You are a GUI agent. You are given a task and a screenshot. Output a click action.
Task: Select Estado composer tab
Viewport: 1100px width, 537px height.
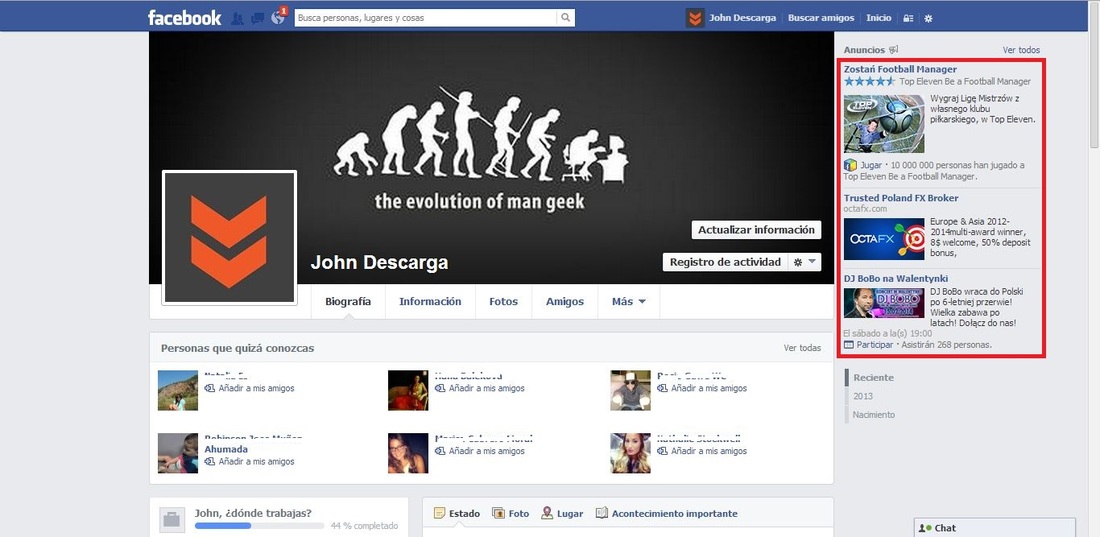[457, 513]
